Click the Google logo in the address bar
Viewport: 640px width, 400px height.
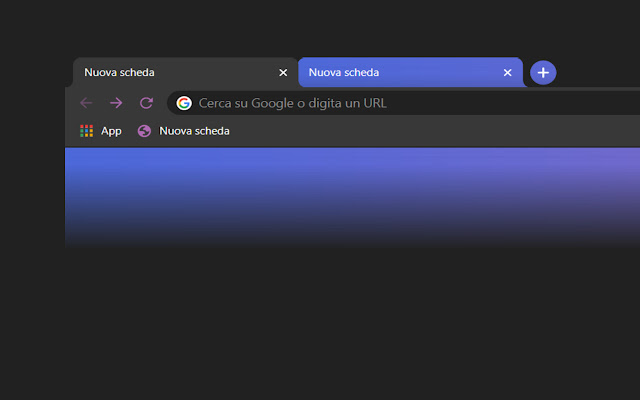pos(184,103)
